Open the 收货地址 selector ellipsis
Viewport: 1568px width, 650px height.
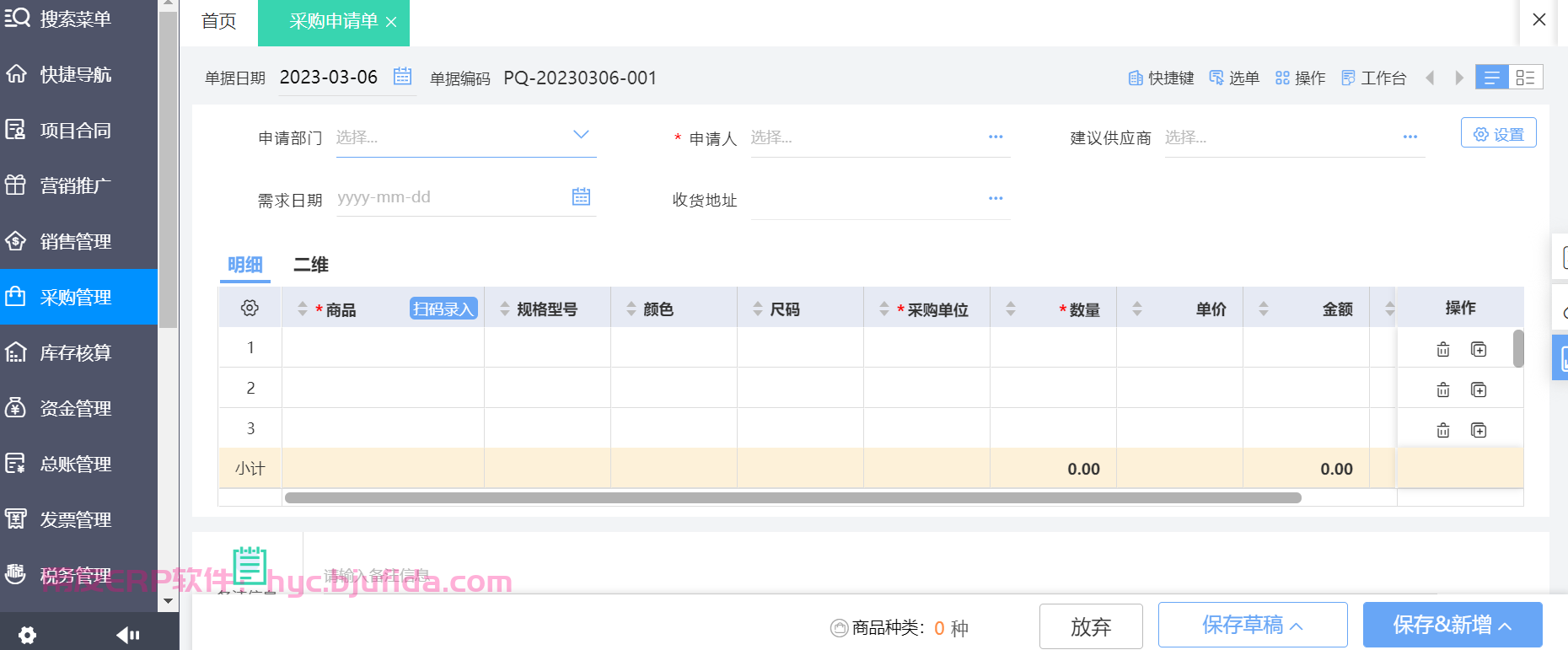(996, 198)
